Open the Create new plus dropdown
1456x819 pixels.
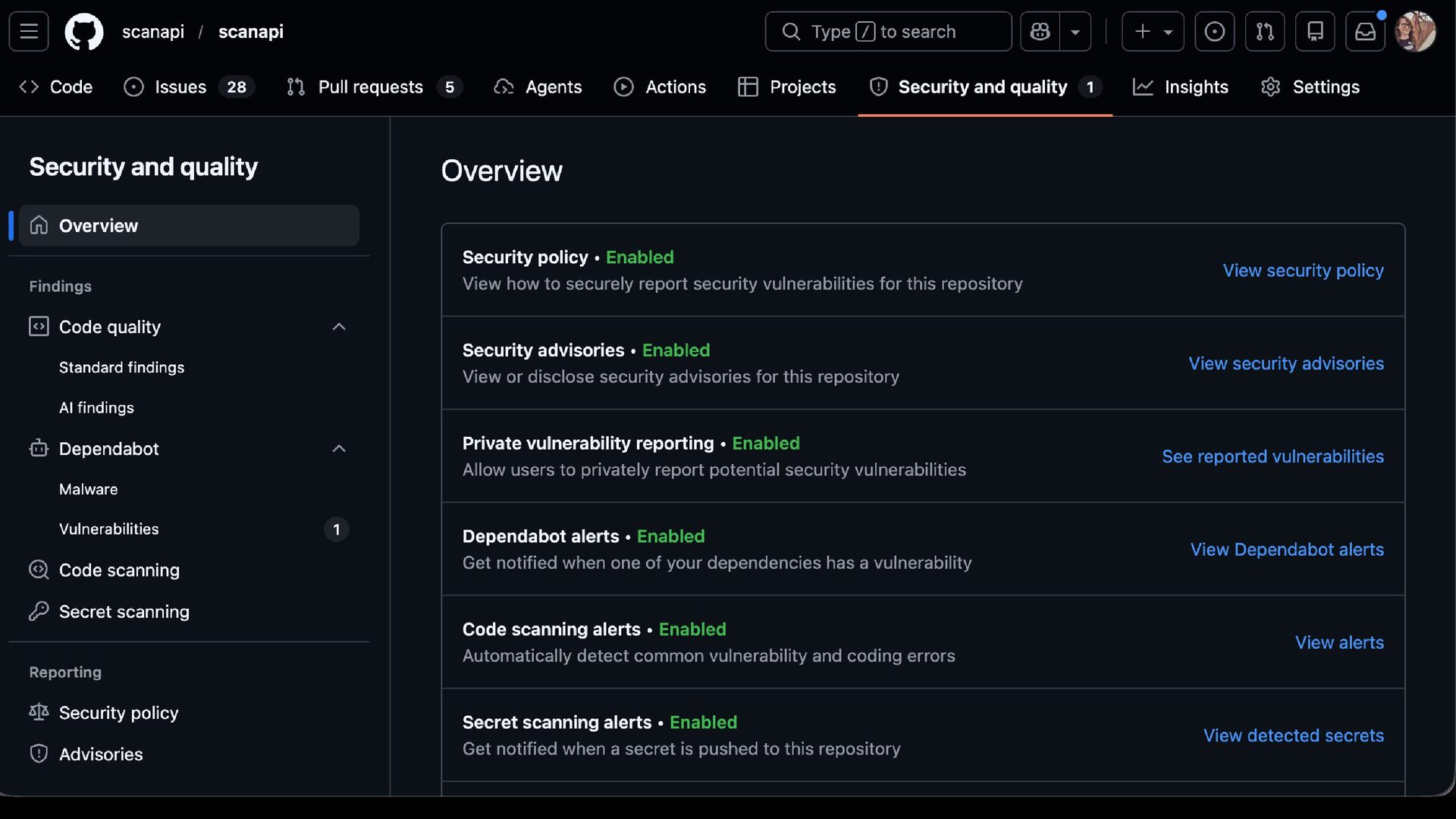1153,31
